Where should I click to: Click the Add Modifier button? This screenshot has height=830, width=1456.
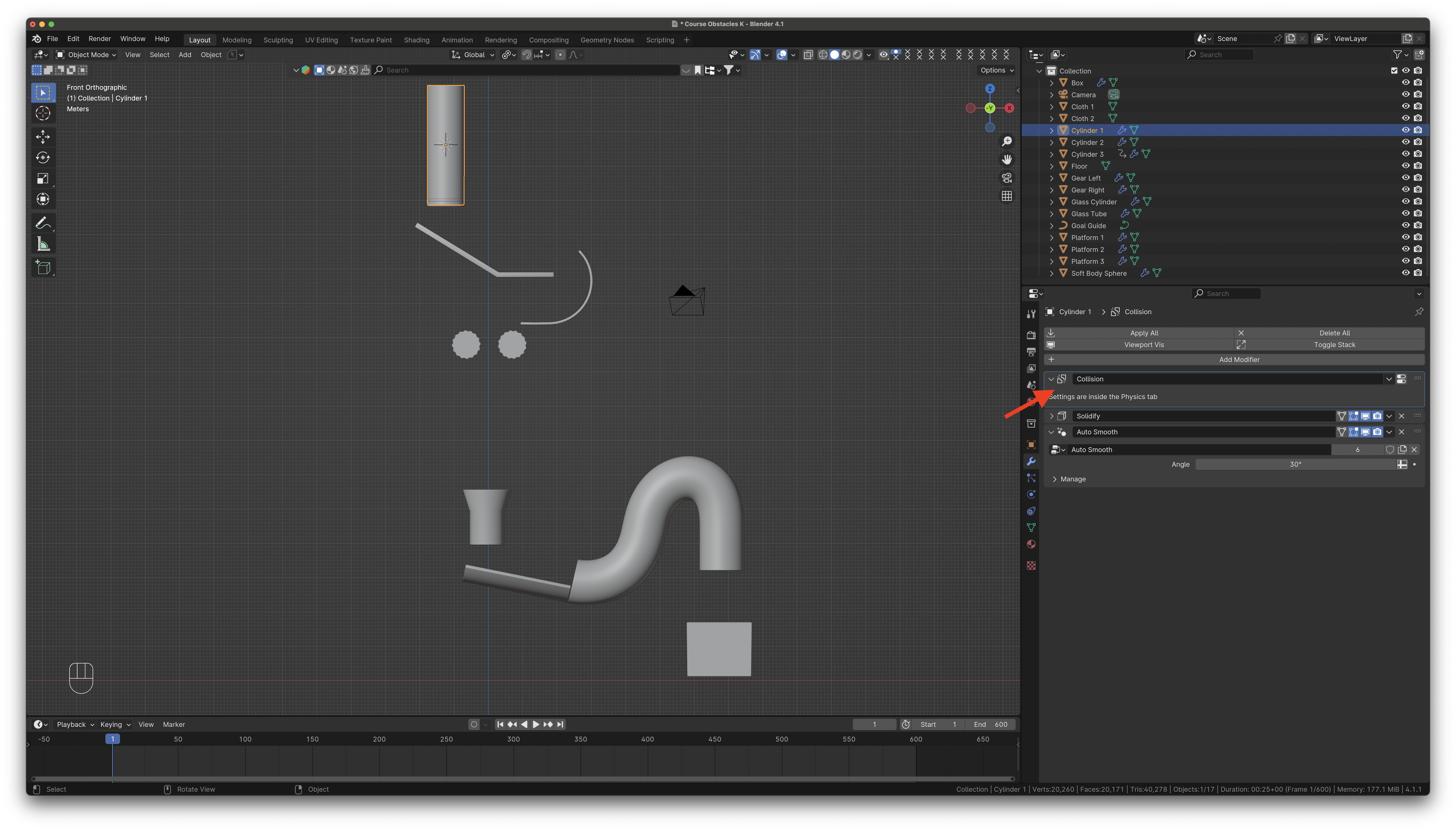(x=1234, y=360)
